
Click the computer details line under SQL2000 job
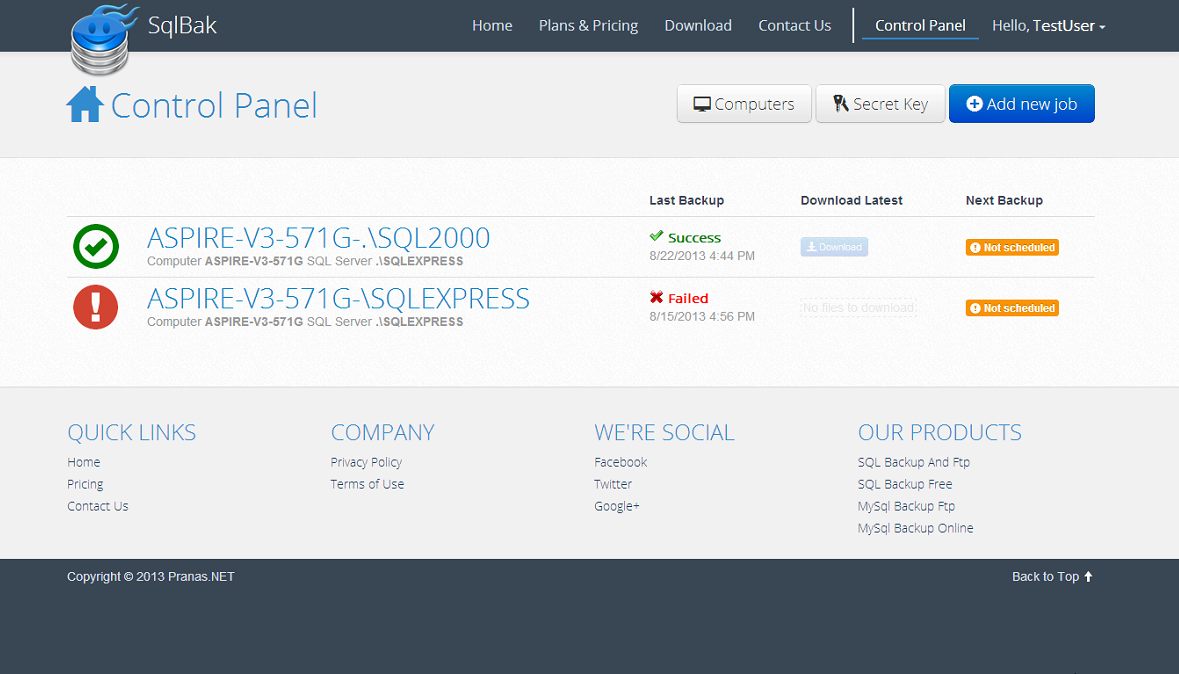pyautogui.click(x=305, y=261)
